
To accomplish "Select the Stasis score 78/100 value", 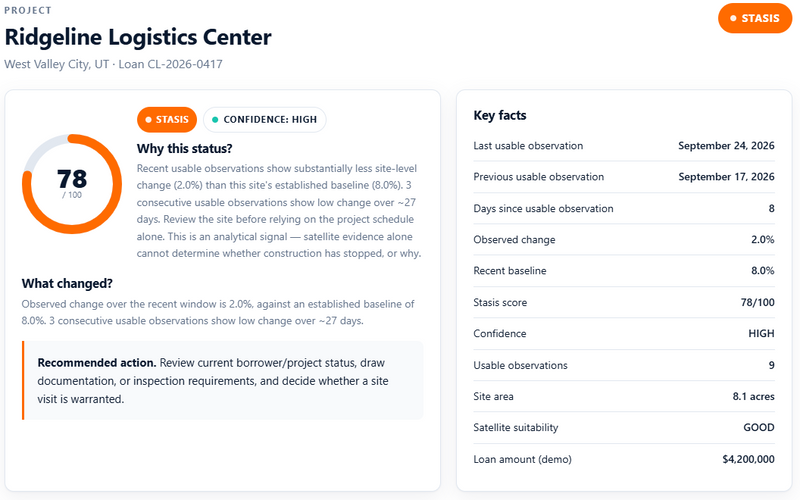I will (x=757, y=303).
